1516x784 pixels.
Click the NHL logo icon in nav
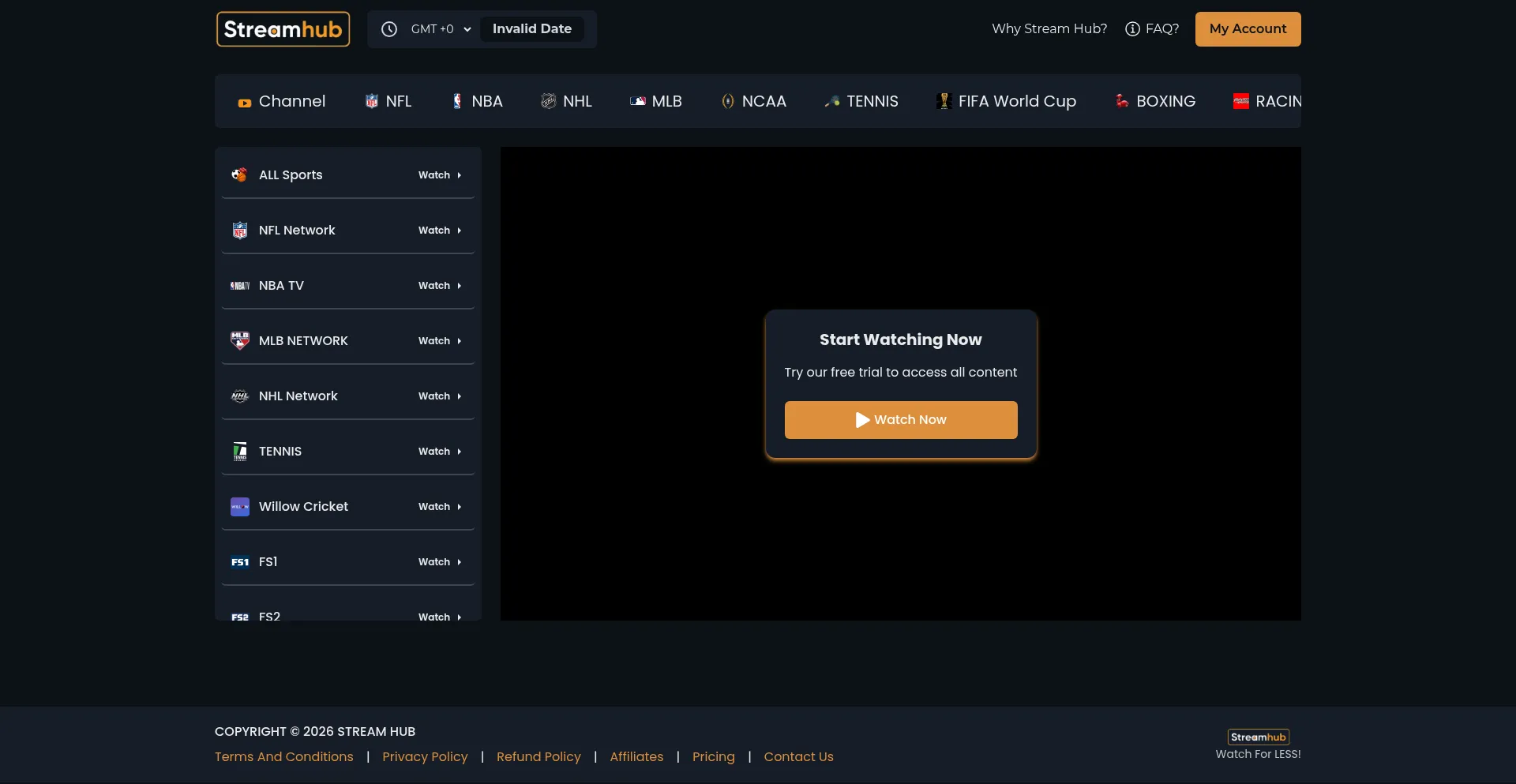549,101
